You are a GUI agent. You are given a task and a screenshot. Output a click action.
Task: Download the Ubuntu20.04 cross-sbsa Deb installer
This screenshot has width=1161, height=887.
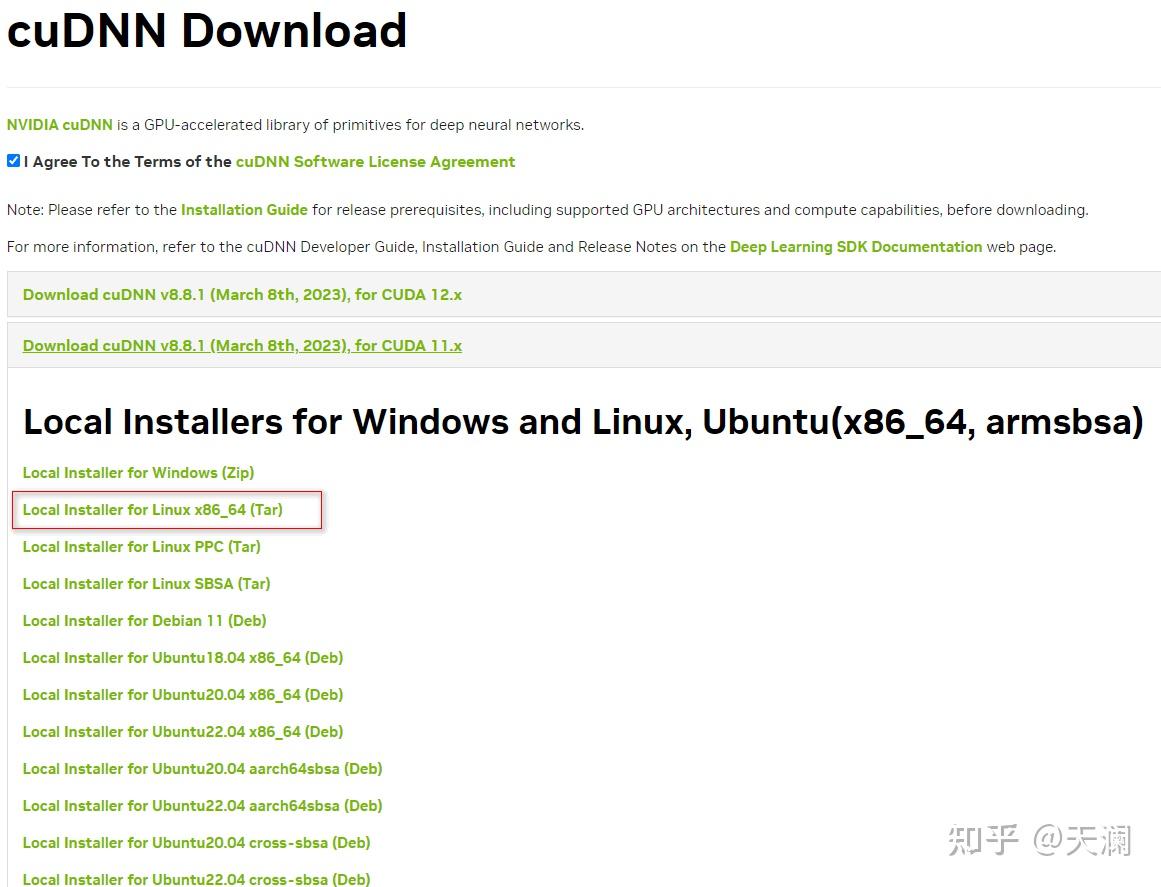197,842
